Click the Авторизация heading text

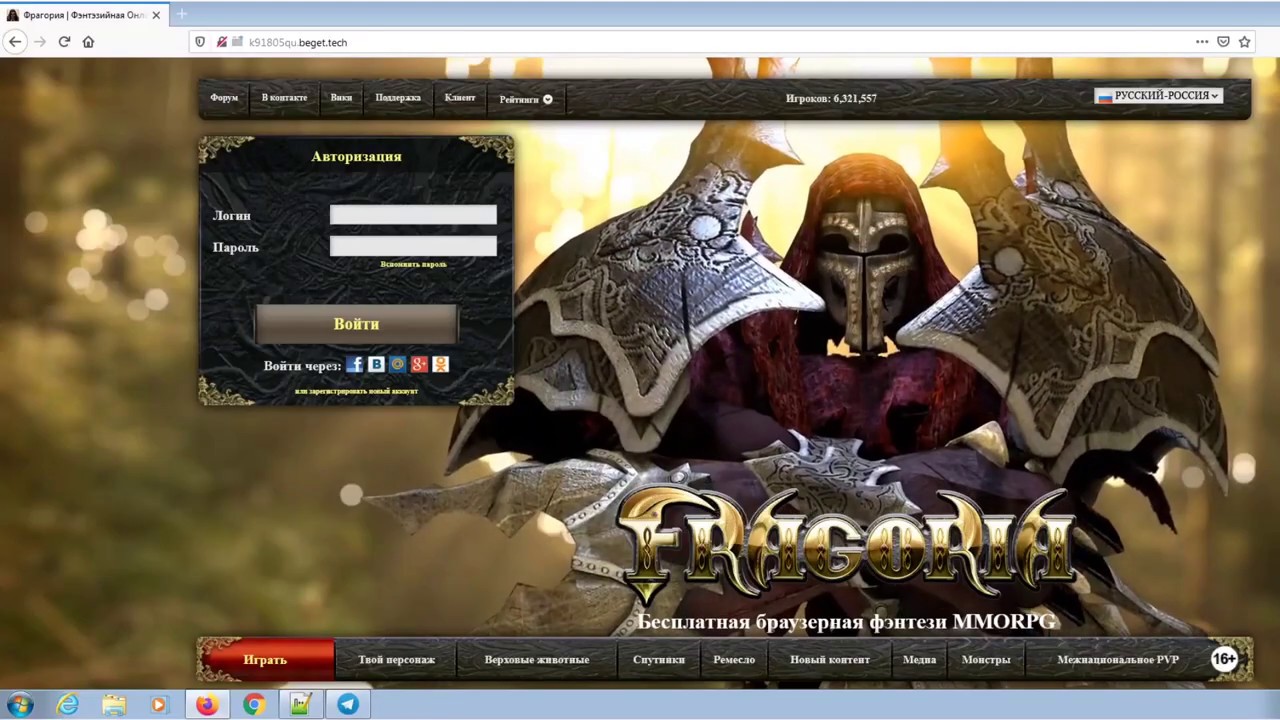click(356, 156)
